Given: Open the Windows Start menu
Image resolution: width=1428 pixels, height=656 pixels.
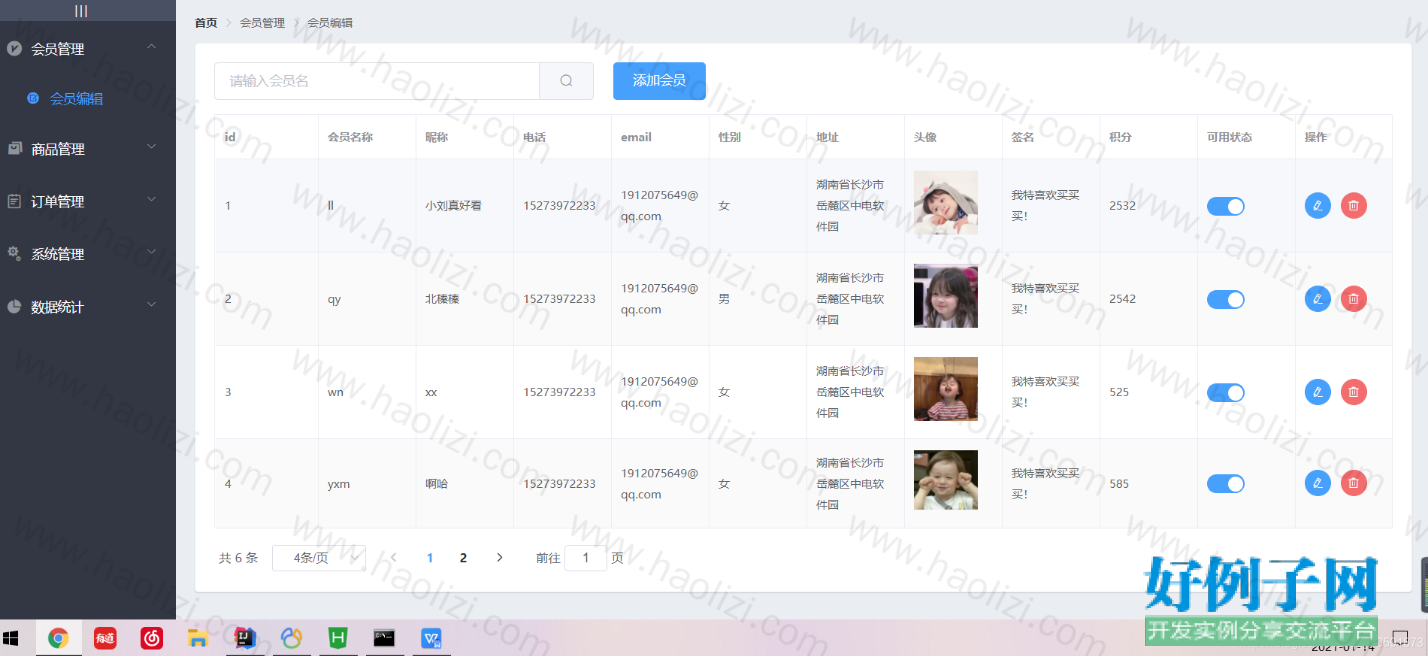Looking at the screenshot, I should (12, 637).
